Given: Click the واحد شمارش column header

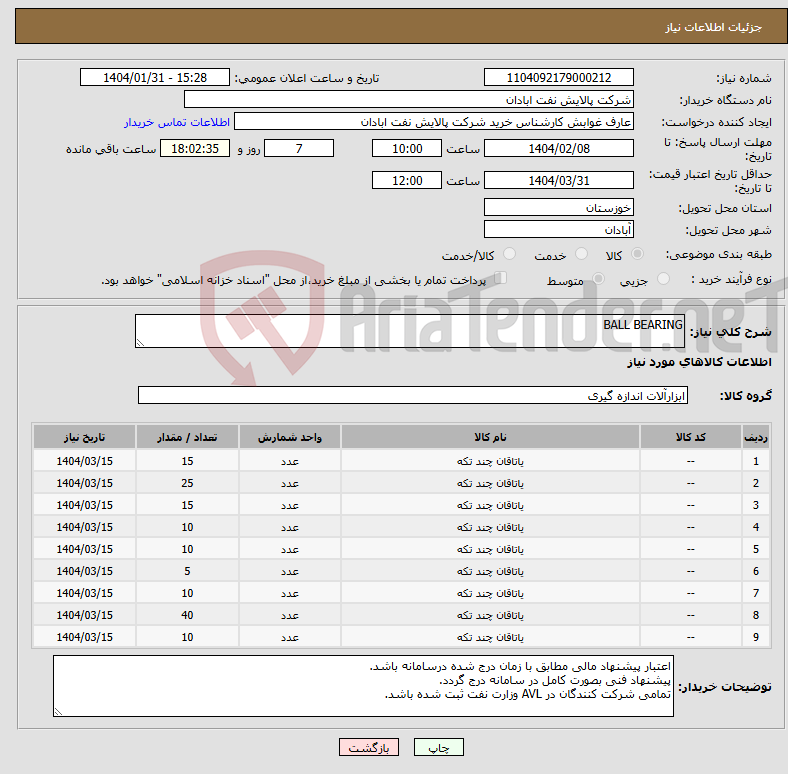Looking at the screenshot, I should point(290,437).
